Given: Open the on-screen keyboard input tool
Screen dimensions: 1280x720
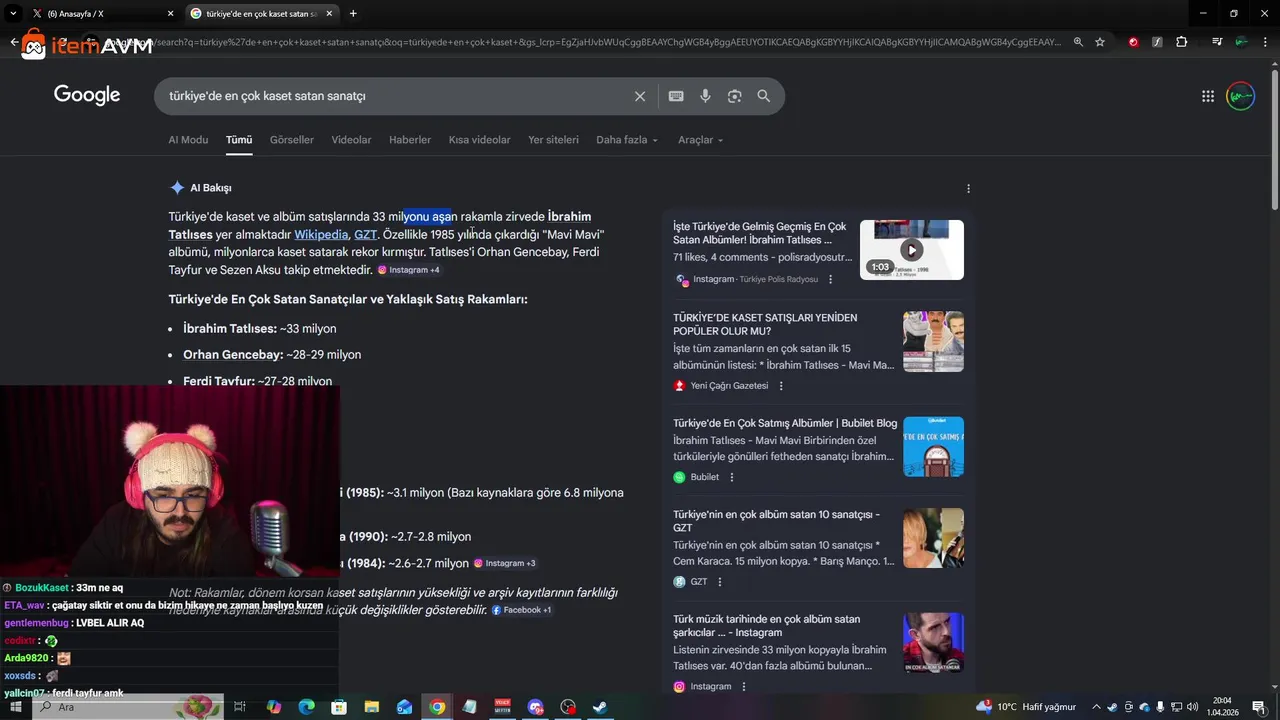Looking at the screenshot, I should [676, 96].
